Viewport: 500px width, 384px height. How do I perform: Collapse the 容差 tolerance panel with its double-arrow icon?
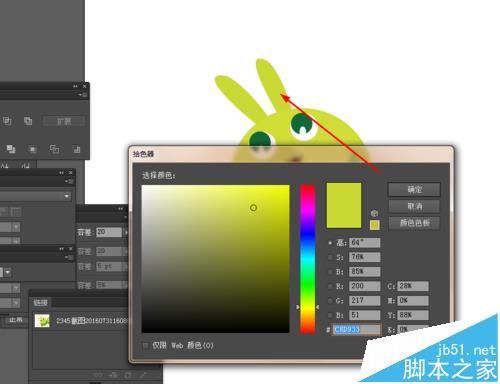click(x=120, y=209)
